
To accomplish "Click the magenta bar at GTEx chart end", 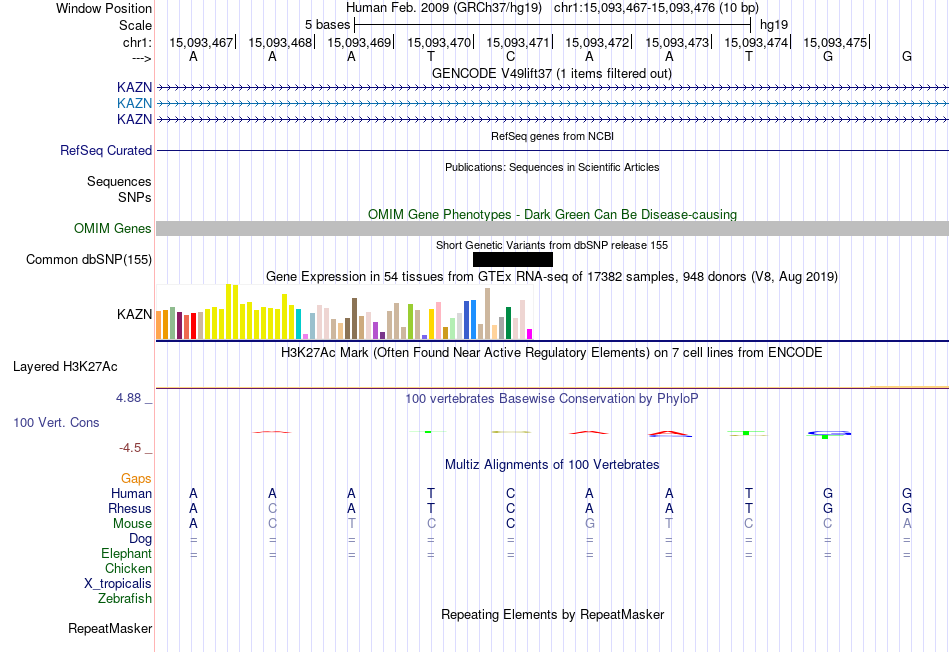I will coord(530,334).
